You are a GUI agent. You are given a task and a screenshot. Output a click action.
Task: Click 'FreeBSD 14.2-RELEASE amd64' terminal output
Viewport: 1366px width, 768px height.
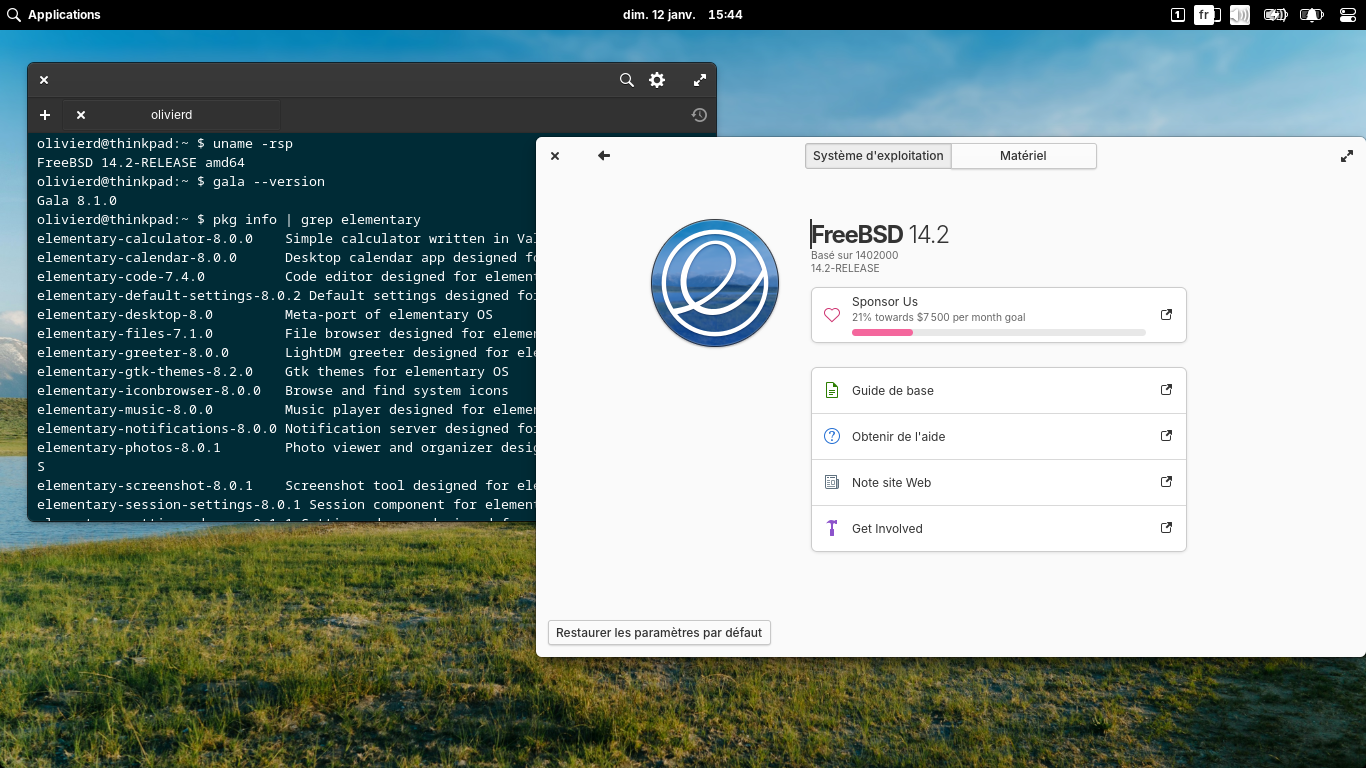click(x=141, y=163)
